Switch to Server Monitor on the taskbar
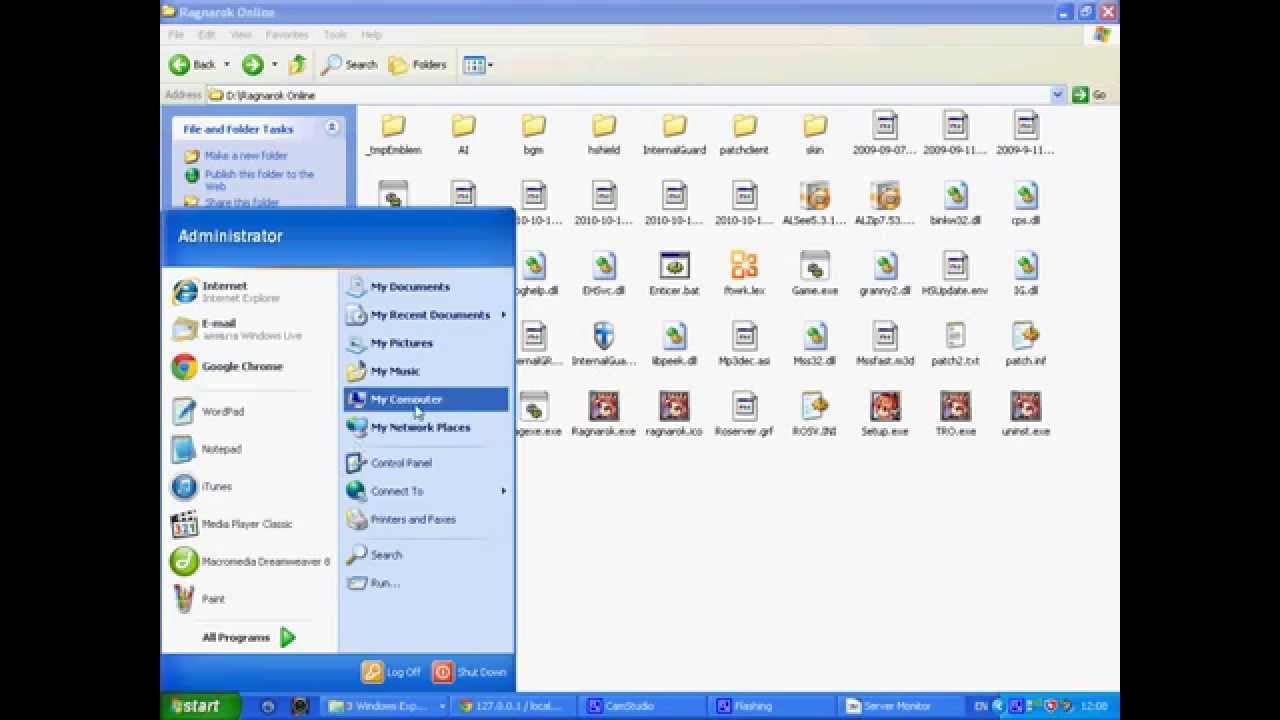Viewport: 1280px width, 720px height. point(900,706)
